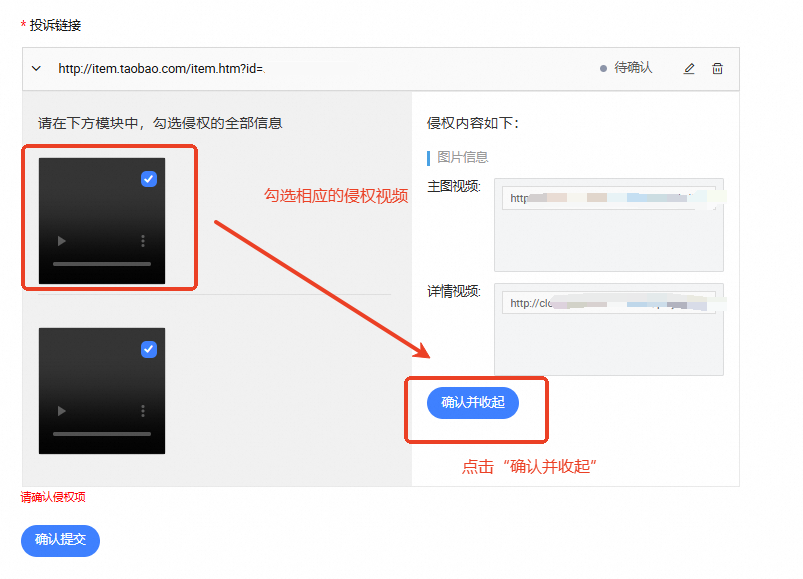Delete the complaint link with the trash icon
The width and height of the screenshot is (803, 579).
717,69
